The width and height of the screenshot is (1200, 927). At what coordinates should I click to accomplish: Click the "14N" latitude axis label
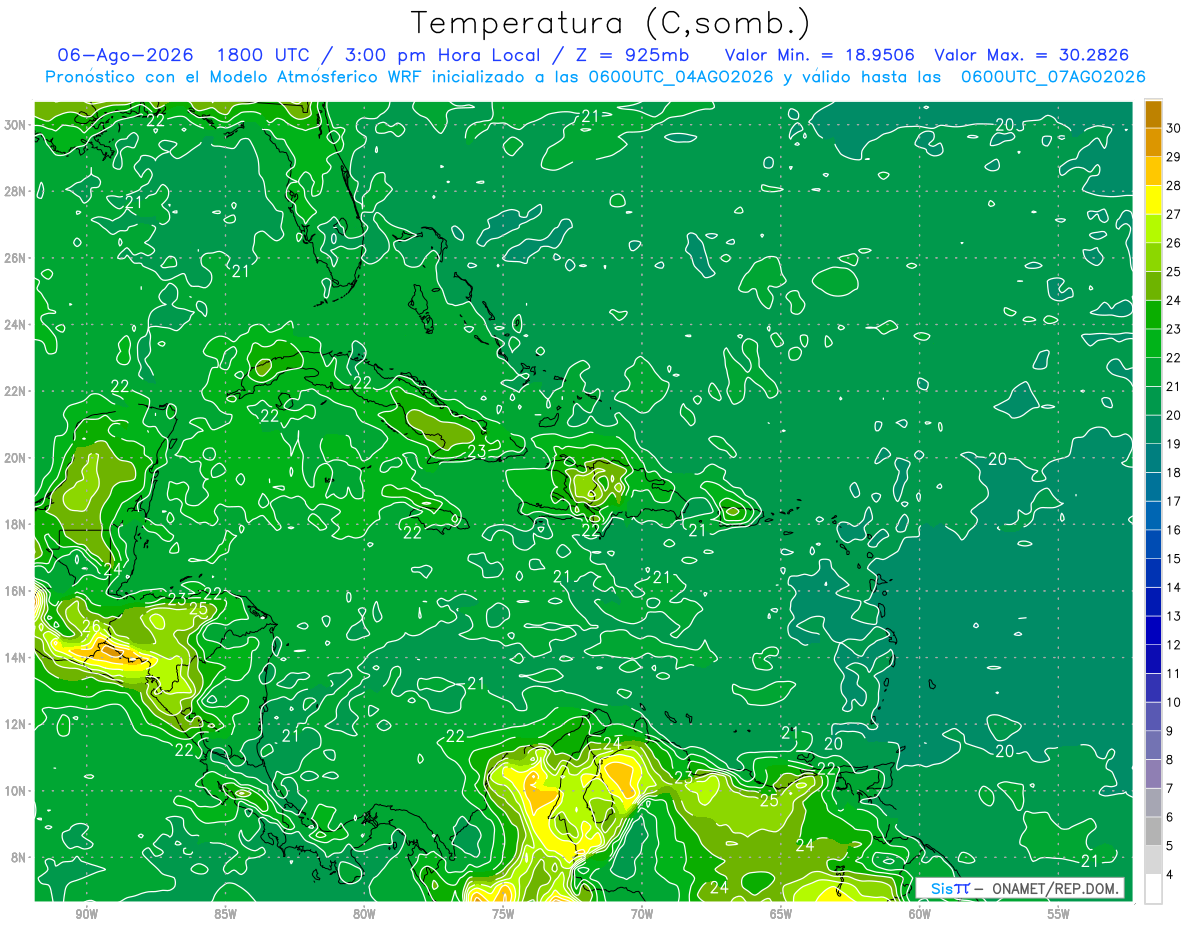pos(15,657)
